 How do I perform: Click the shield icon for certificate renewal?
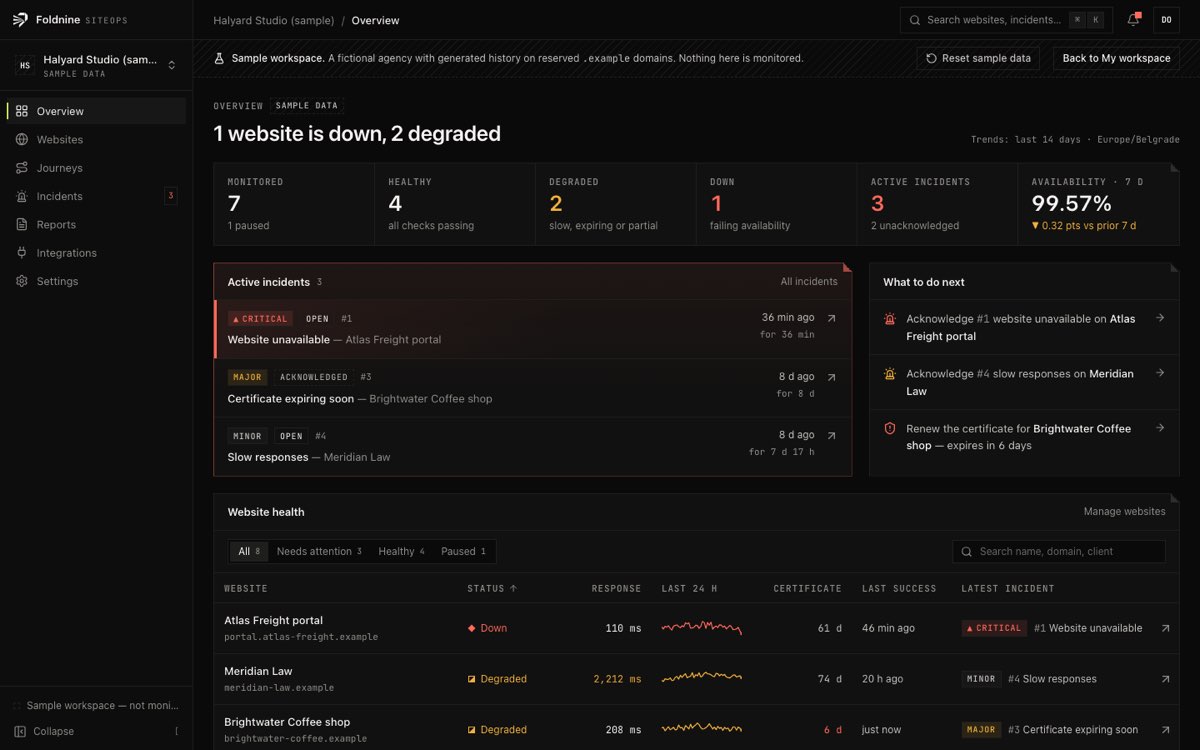[x=890, y=429]
